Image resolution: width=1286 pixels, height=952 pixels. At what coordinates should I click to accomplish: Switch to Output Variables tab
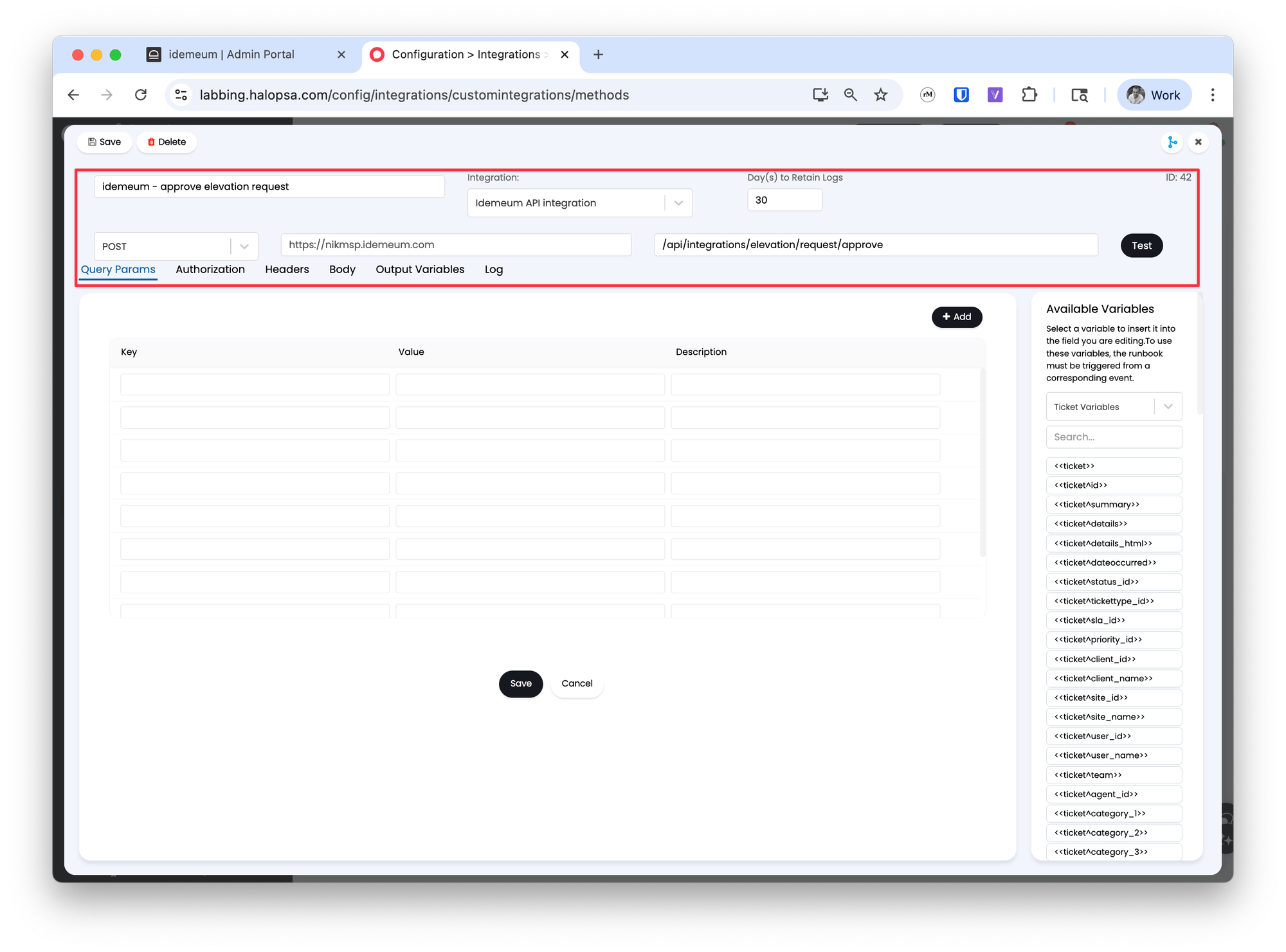tap(420, 269)
